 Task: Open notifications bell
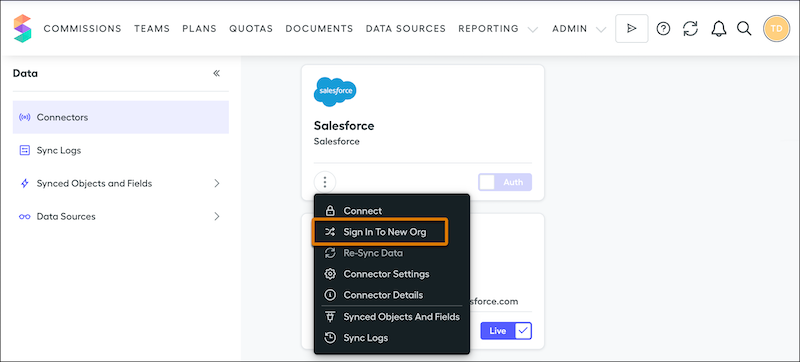point(718,29)
